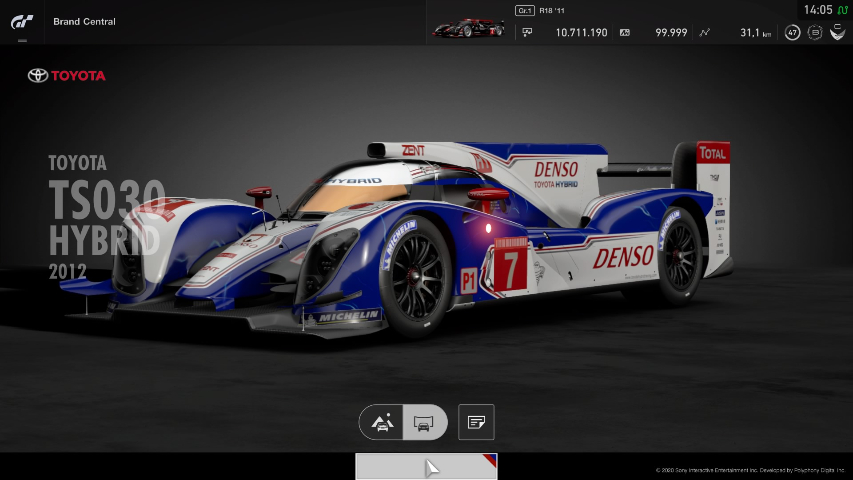Open the car description notes button

tap(476, 423)
